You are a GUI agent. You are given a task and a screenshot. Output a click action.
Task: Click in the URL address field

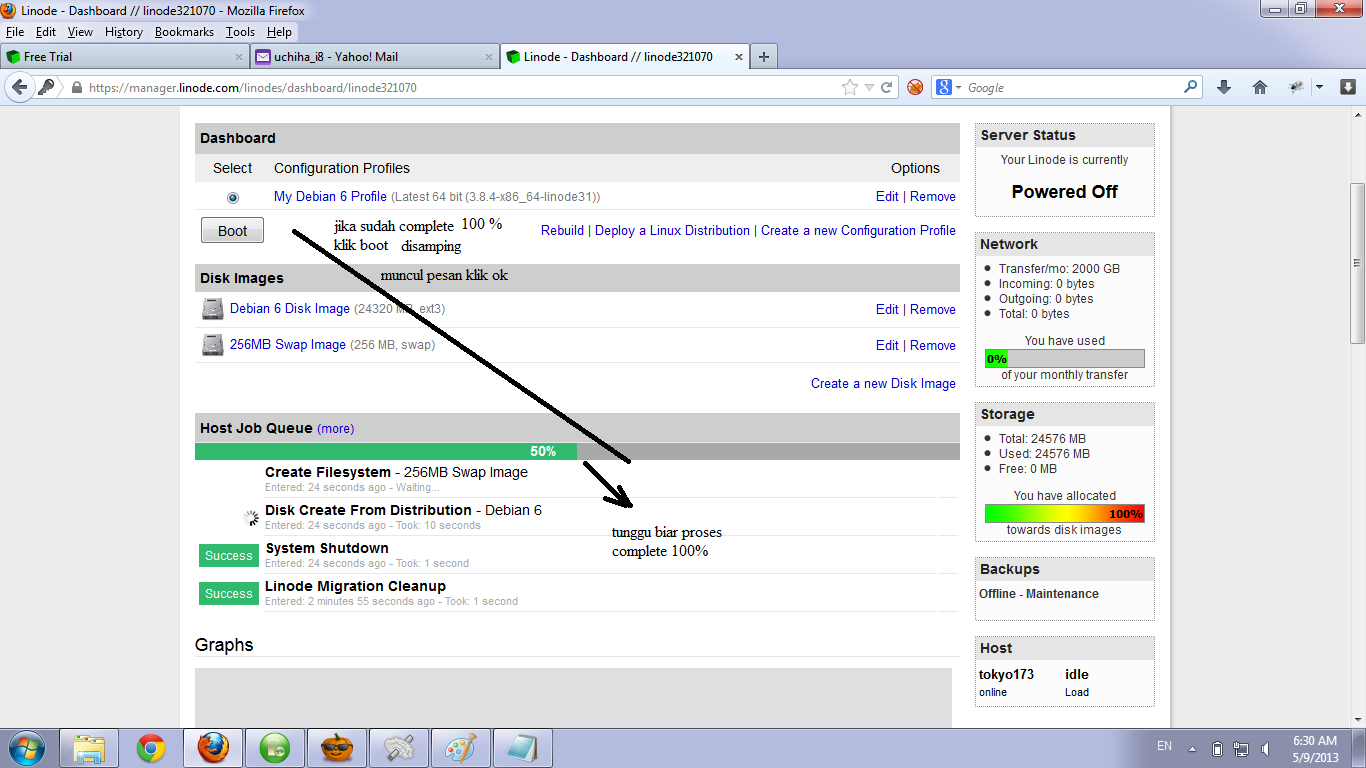460,88
